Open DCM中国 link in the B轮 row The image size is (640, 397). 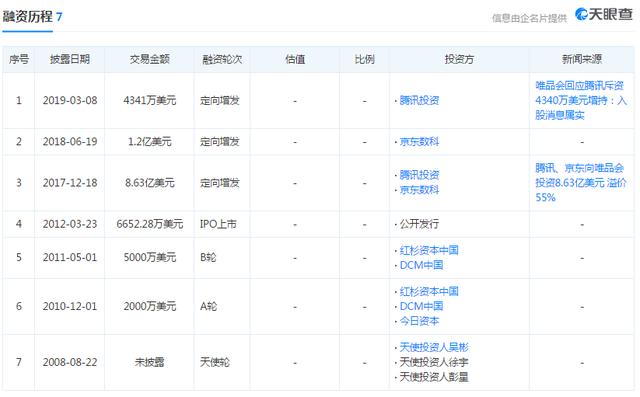pyautogui.click(x=421, y=265)
